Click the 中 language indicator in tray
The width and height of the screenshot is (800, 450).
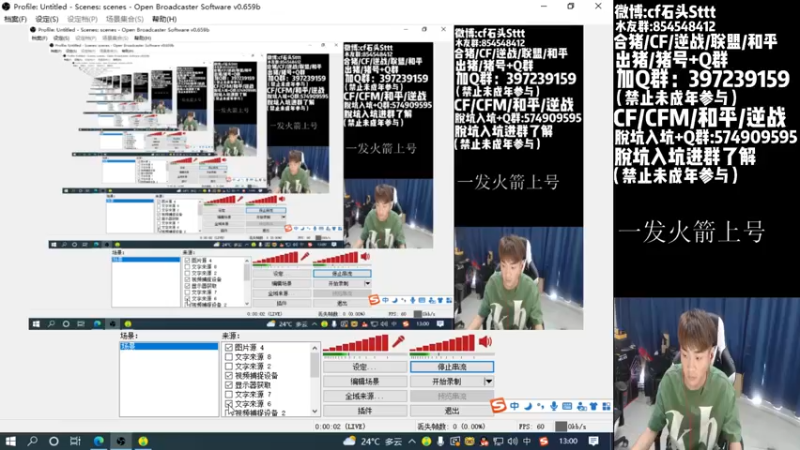(527, 441)
